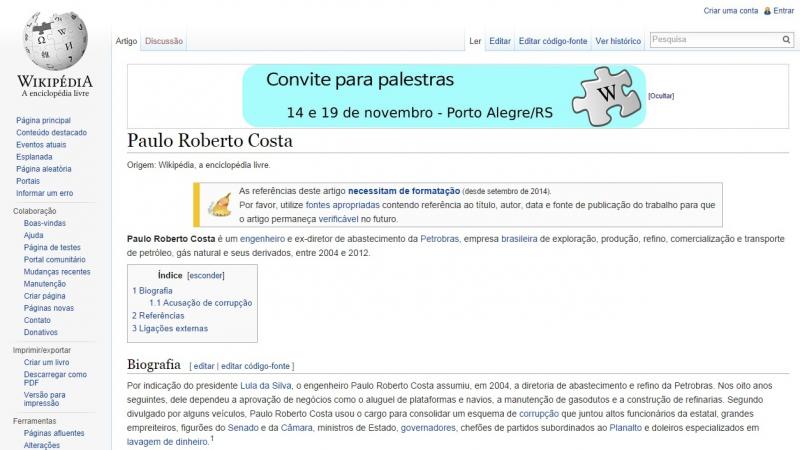Open the Editar tab
The image size is (800, 450).
[500, 41]
